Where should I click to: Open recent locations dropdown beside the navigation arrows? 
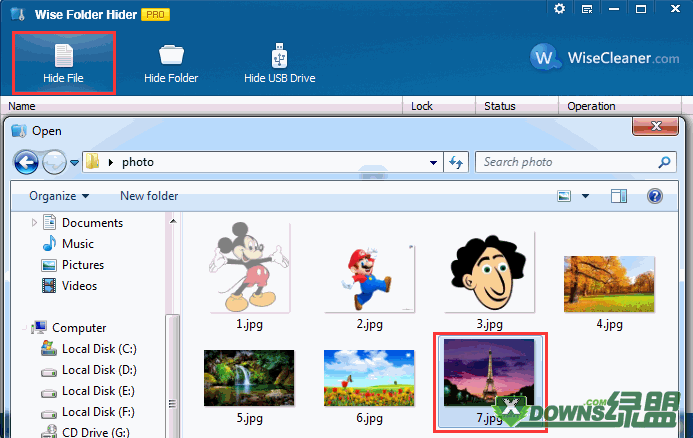[x=75, y=163]
